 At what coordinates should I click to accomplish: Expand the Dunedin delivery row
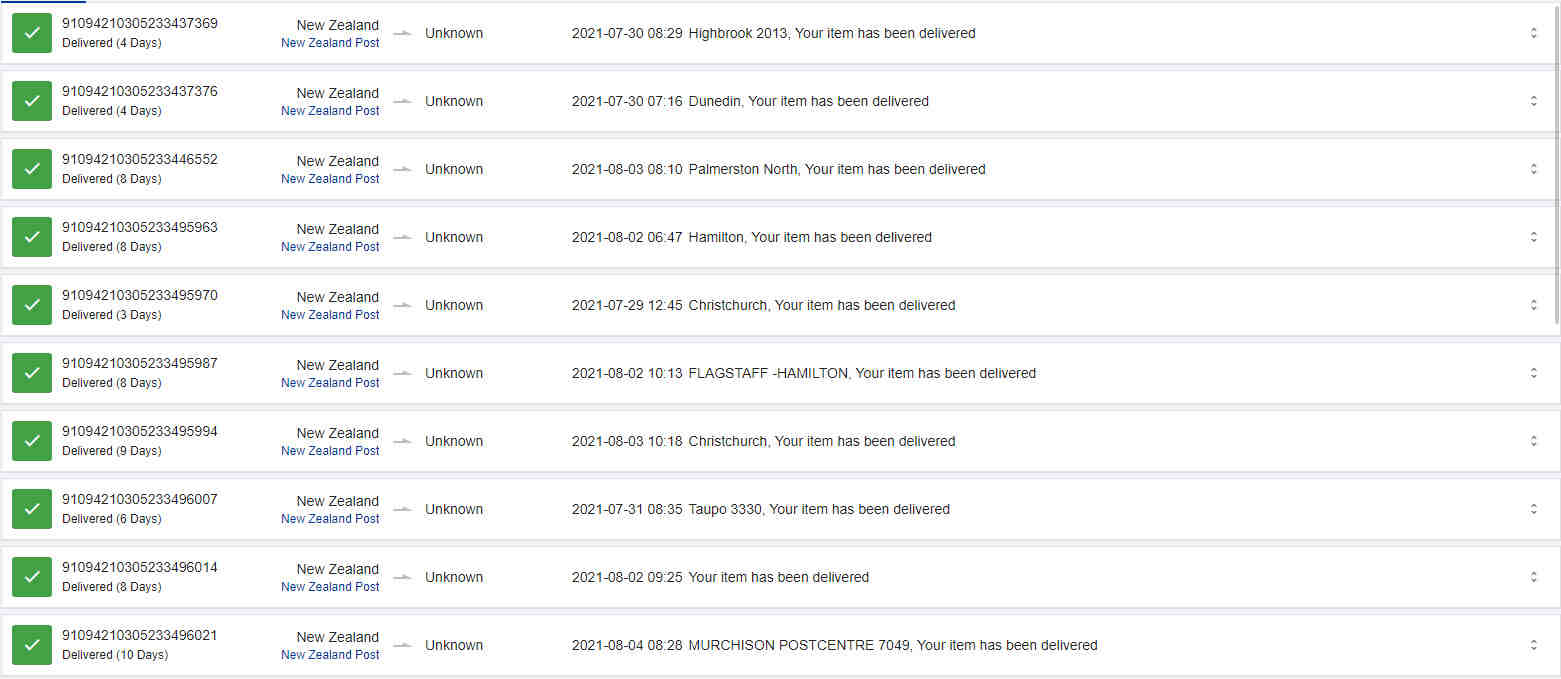pos(1533,101)
